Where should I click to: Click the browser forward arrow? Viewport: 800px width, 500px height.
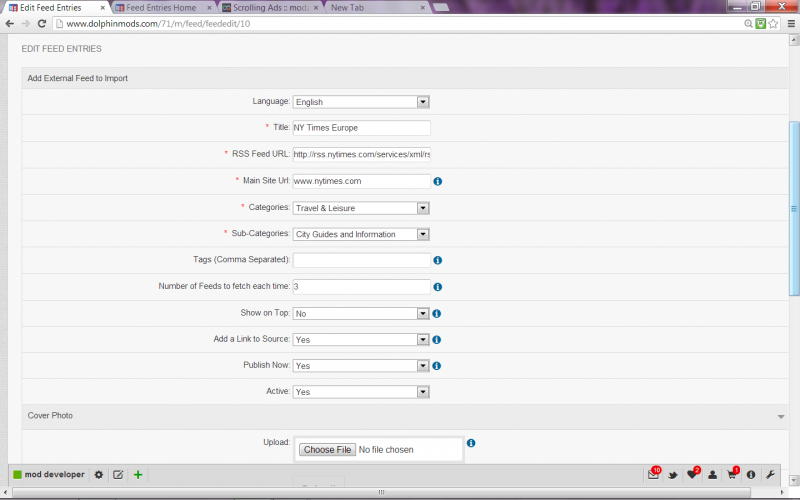(26, 23)
